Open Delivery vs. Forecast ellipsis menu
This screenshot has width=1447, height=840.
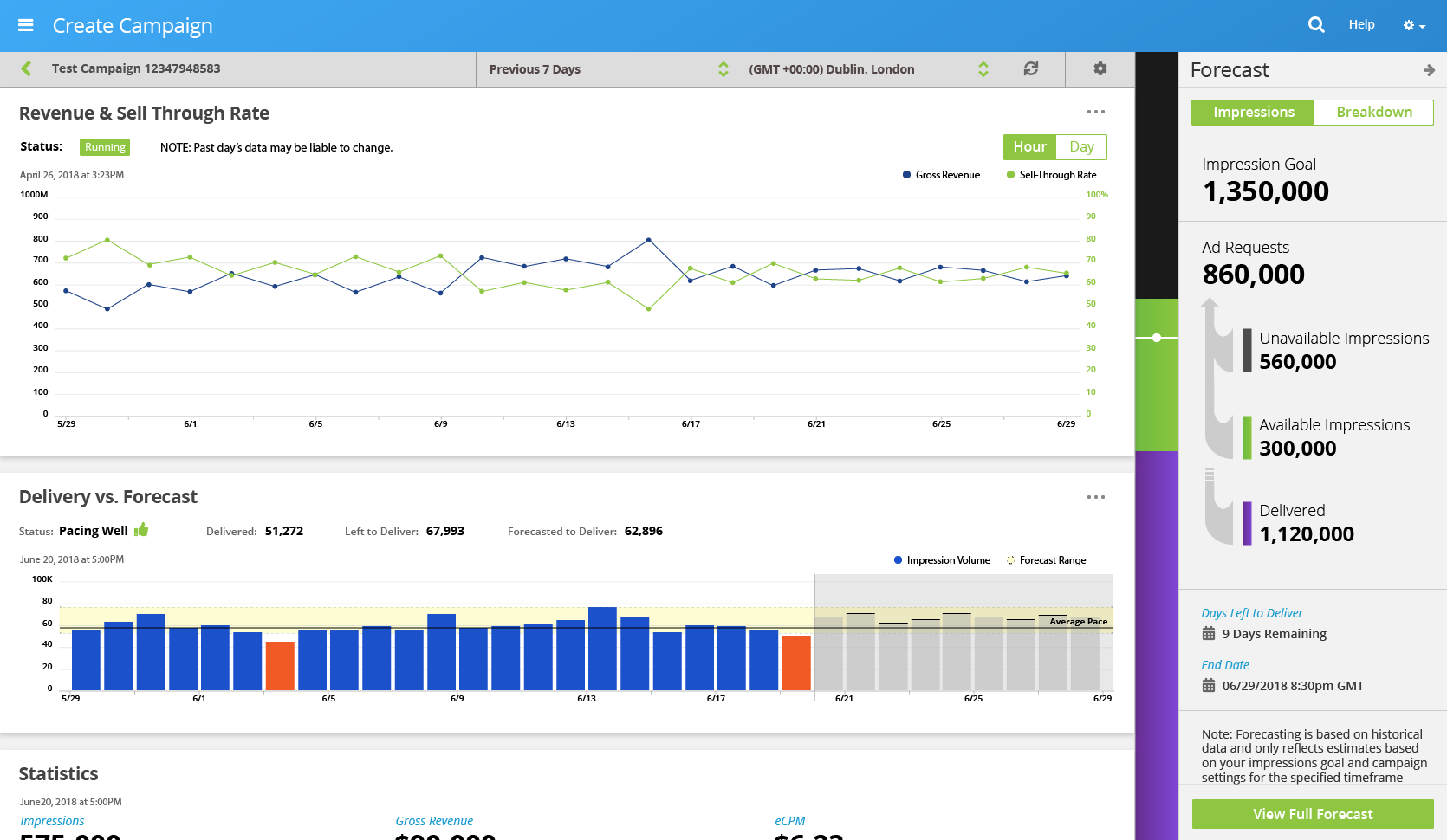1095,497
